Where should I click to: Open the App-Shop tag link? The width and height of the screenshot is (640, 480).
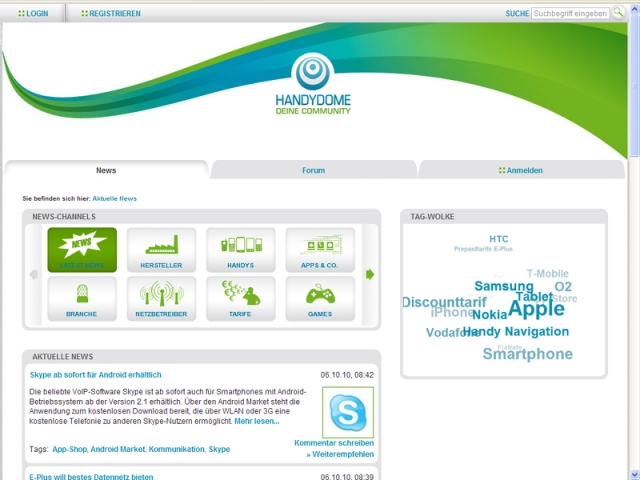tap(69, 449)
